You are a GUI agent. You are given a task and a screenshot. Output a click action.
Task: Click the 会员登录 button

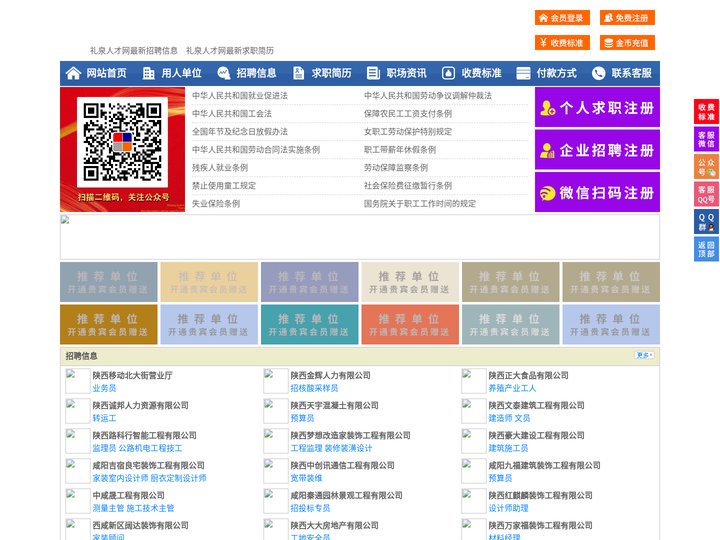point(562,18)
